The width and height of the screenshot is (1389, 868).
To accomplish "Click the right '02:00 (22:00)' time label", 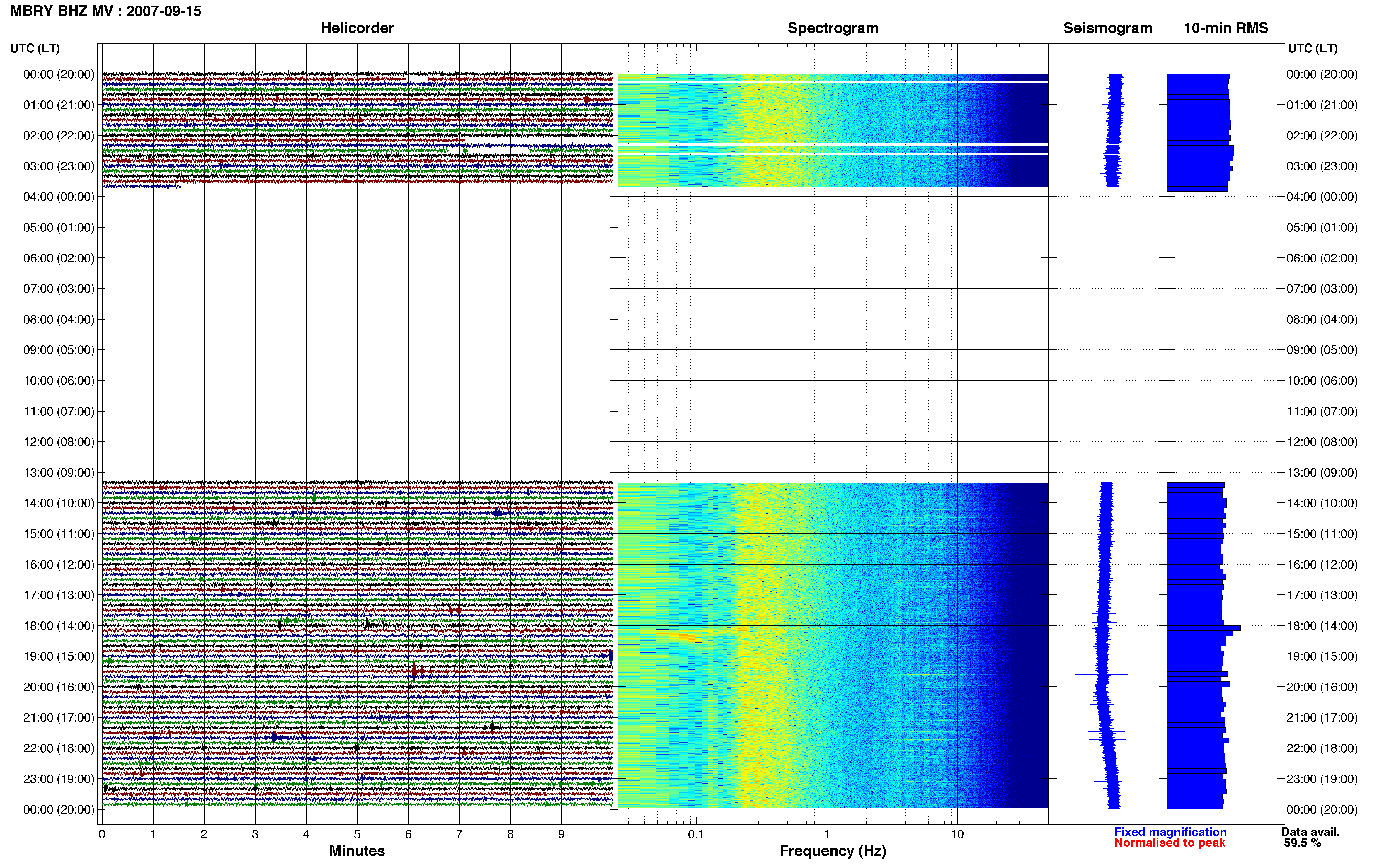I will pos(1322,135).
